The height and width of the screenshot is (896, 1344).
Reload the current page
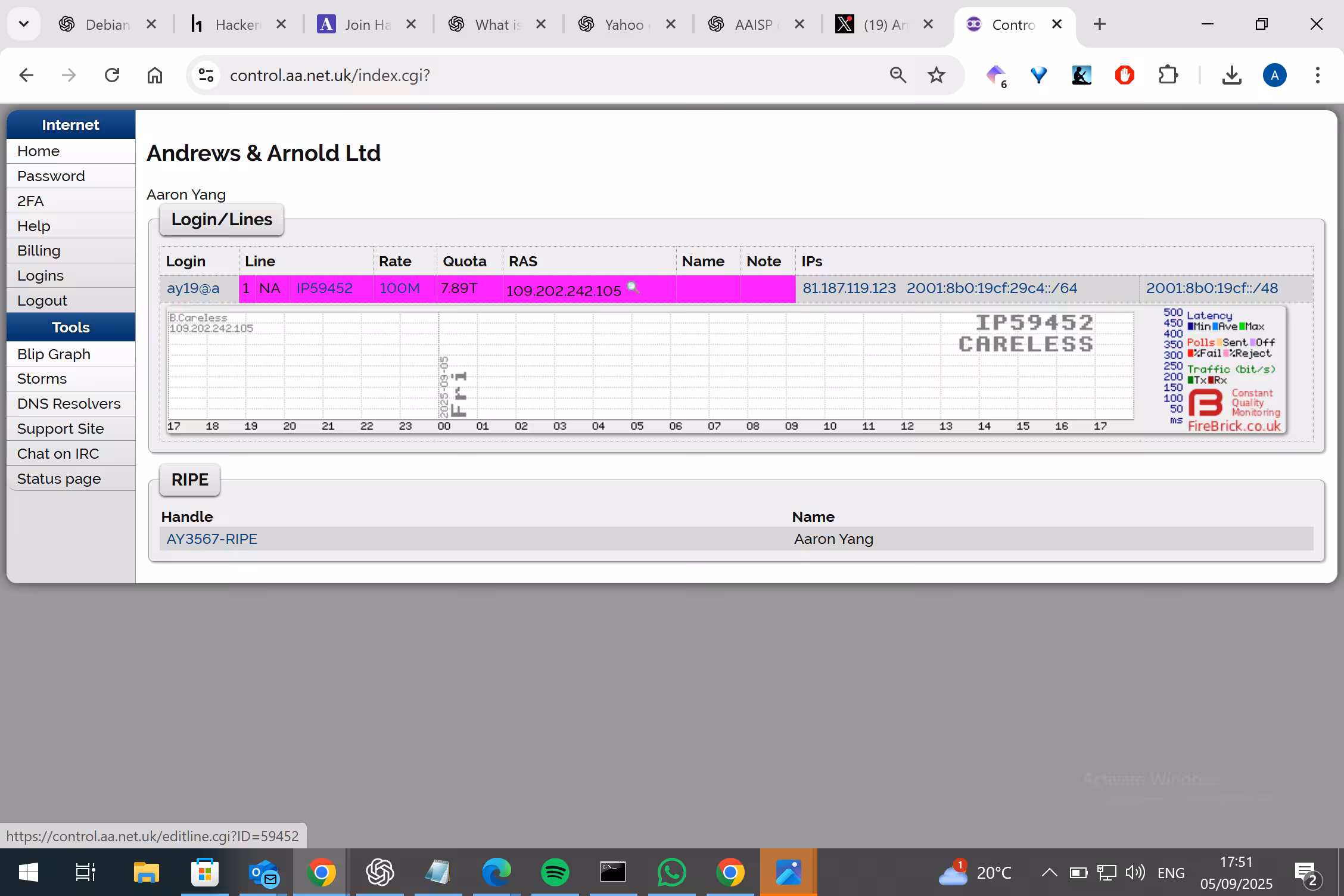pyautogui.click(x=112, y=75)
